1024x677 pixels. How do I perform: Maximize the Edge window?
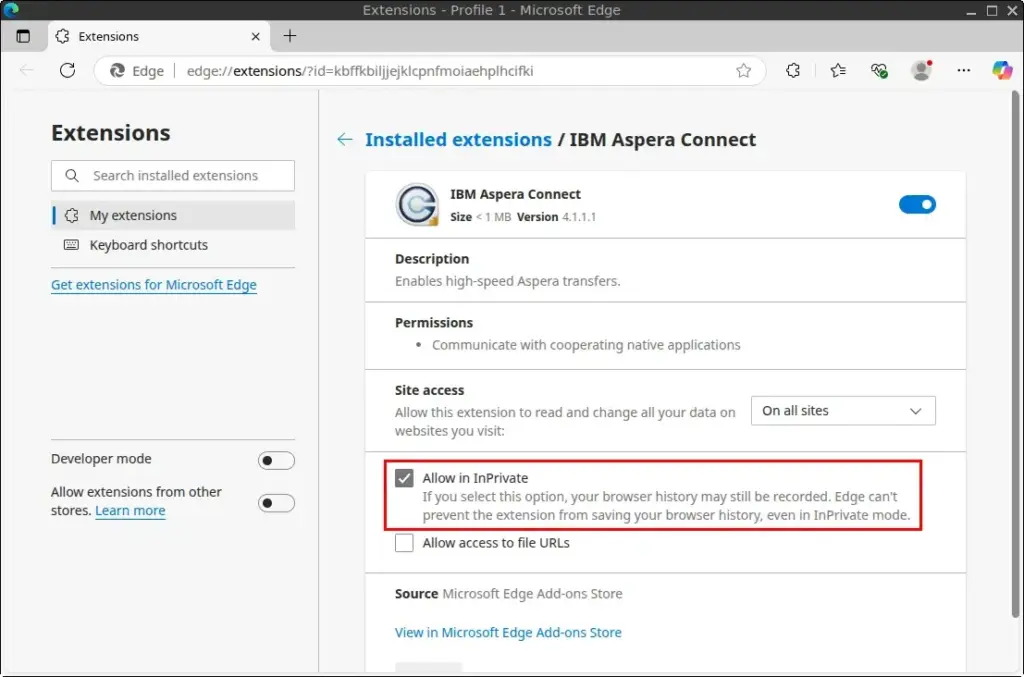click(x=992, y=10)
